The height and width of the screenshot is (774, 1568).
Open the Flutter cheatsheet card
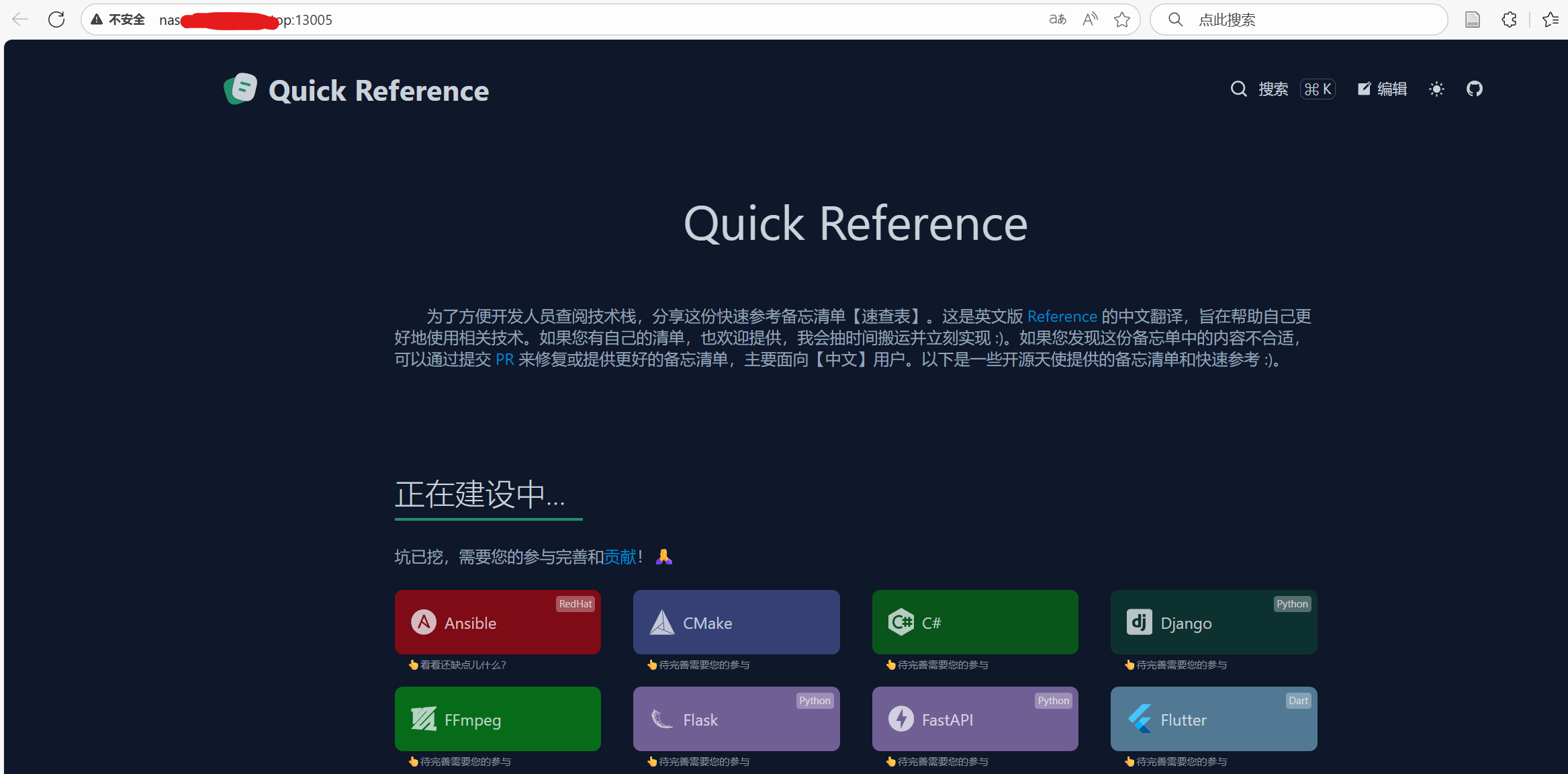(x=1214, y=719)
